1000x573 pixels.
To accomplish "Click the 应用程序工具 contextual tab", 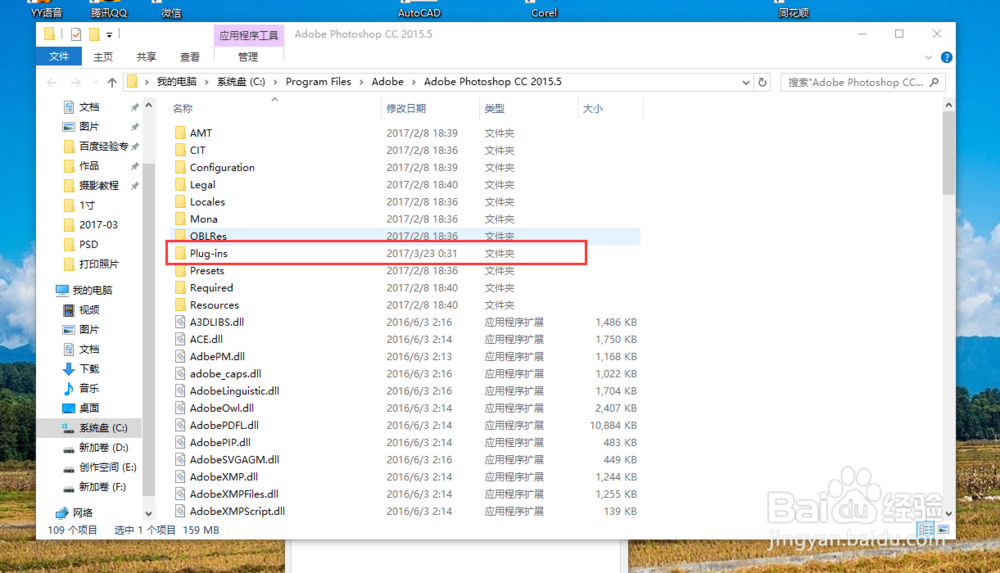I will tap(249, 35).
